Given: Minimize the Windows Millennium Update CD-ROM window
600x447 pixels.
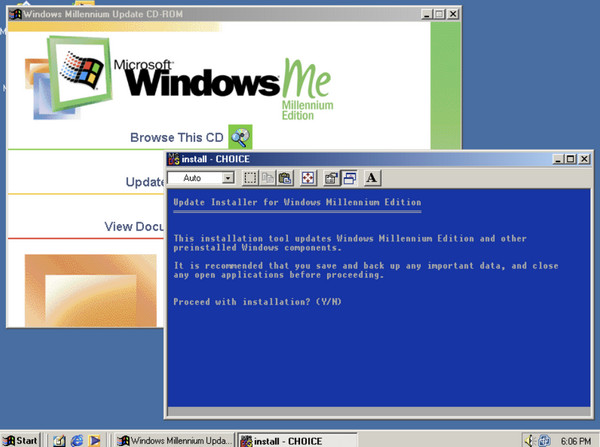Looking at the screenshot, I should pos(427,14).
